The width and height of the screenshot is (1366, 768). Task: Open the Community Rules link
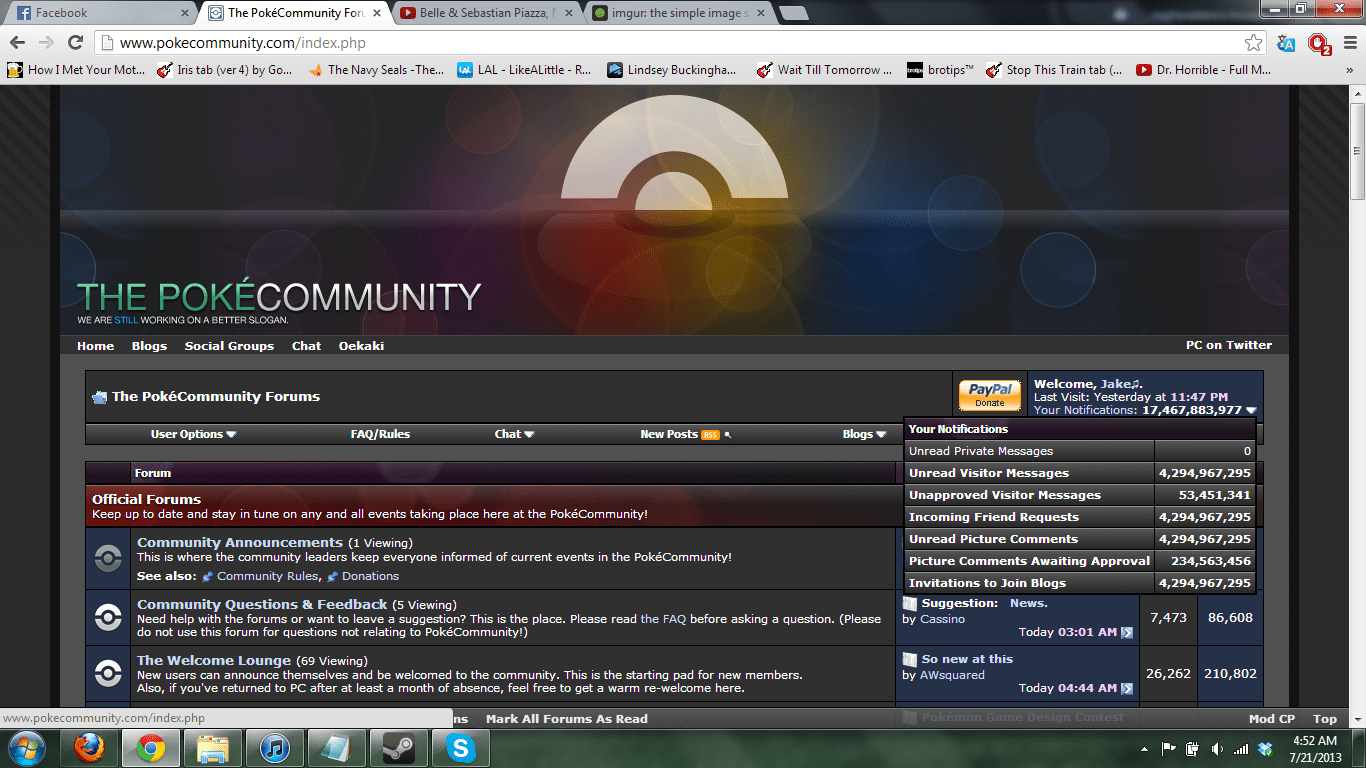click(x=268, y=576)
